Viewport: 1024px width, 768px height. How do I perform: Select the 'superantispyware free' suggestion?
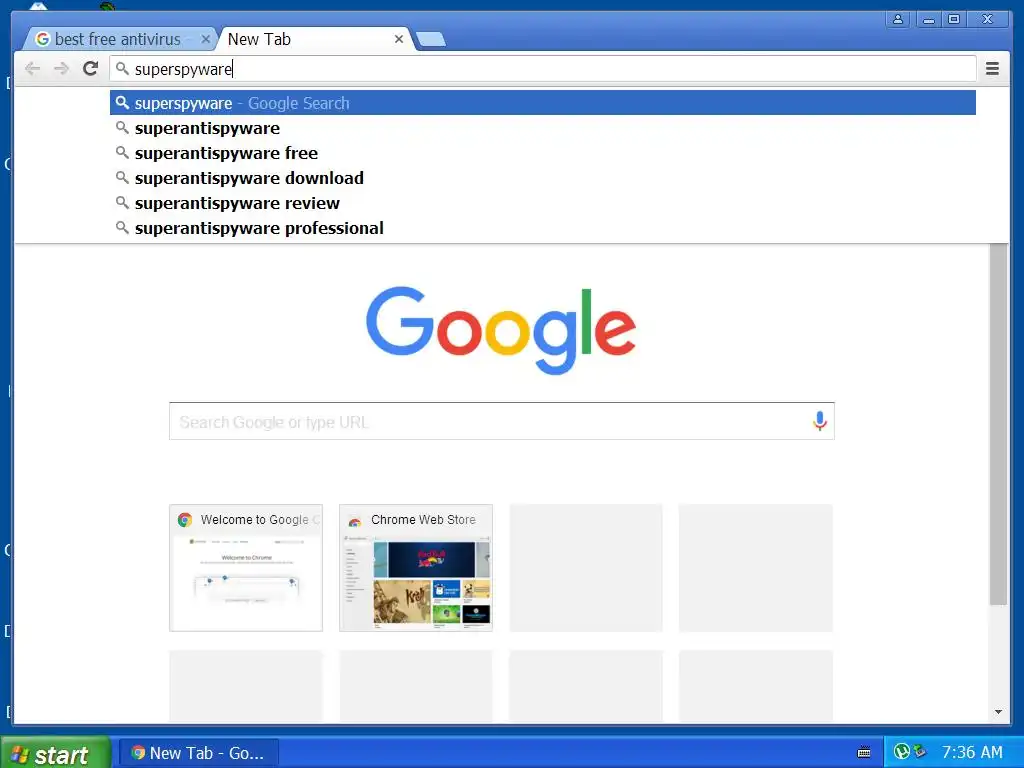[543, 153]
